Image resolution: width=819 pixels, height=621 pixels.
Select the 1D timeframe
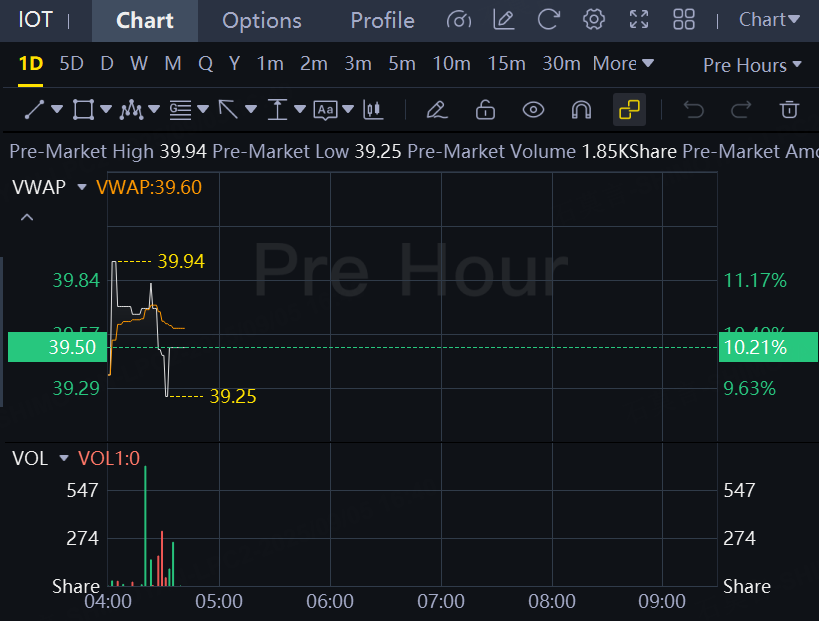(x=31, y=64)
